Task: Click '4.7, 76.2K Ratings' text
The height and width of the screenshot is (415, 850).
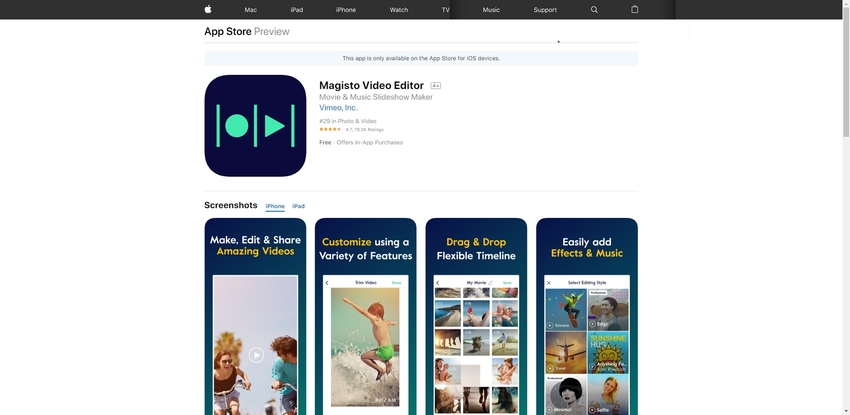Action: [364, 130]
